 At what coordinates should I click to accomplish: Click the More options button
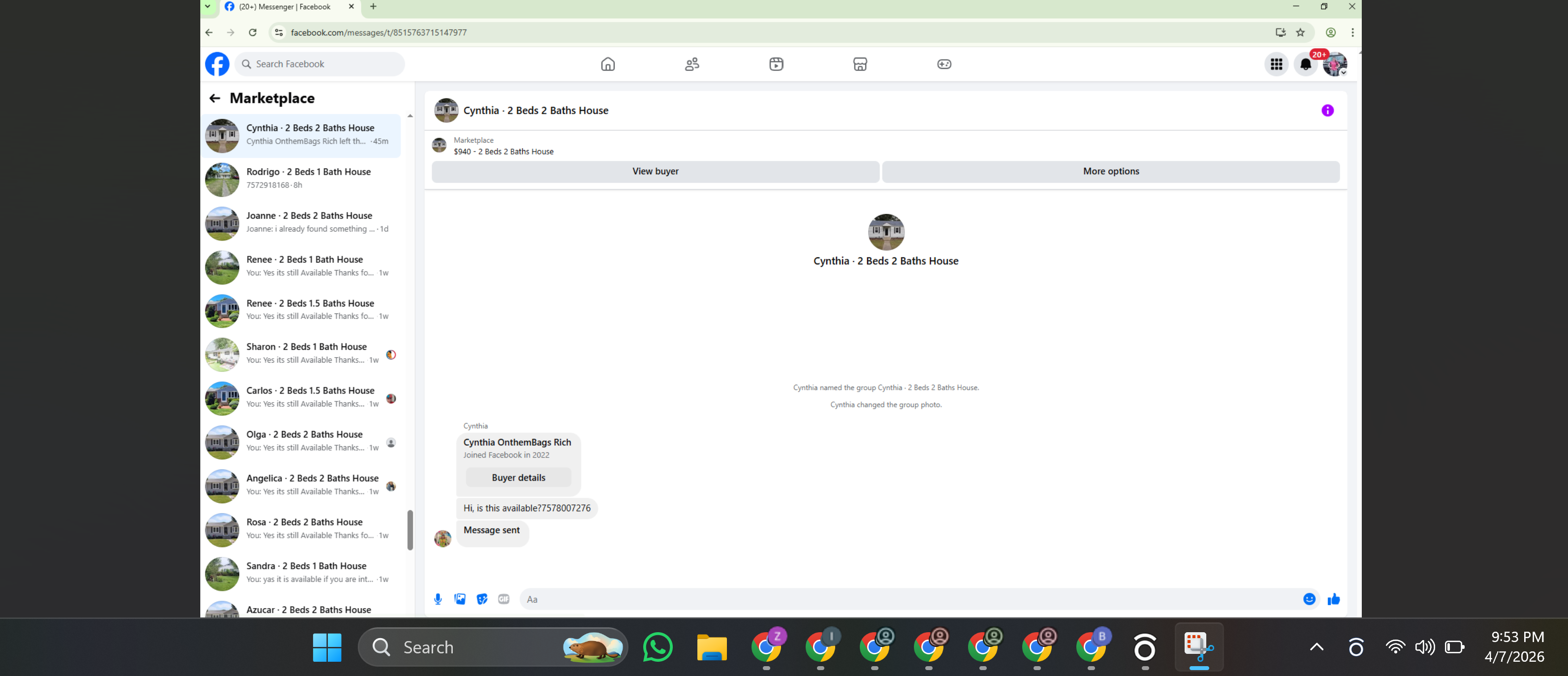coord(1111,172)
